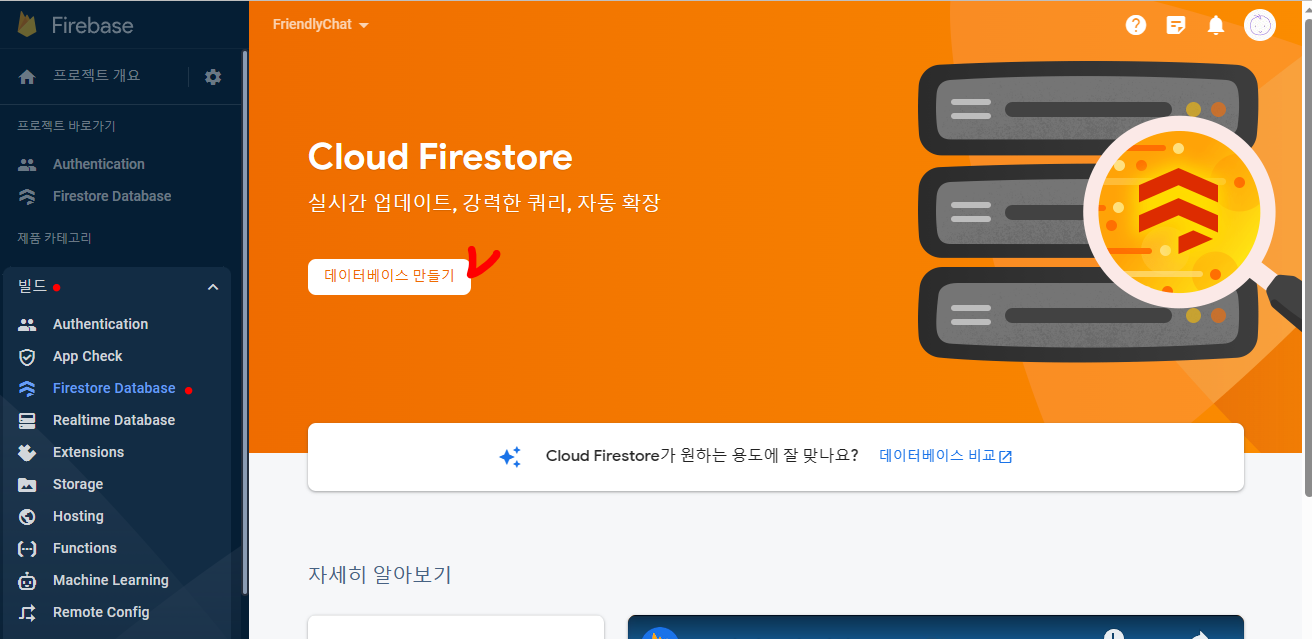Open Remote Config in the sidebar
This screenshot has height=639, width=1312.
101,612
